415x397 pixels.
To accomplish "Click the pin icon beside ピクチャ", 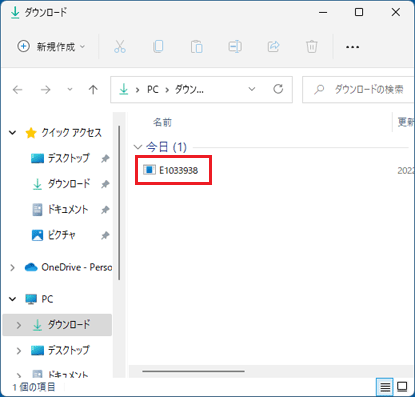I will (105, 235).
